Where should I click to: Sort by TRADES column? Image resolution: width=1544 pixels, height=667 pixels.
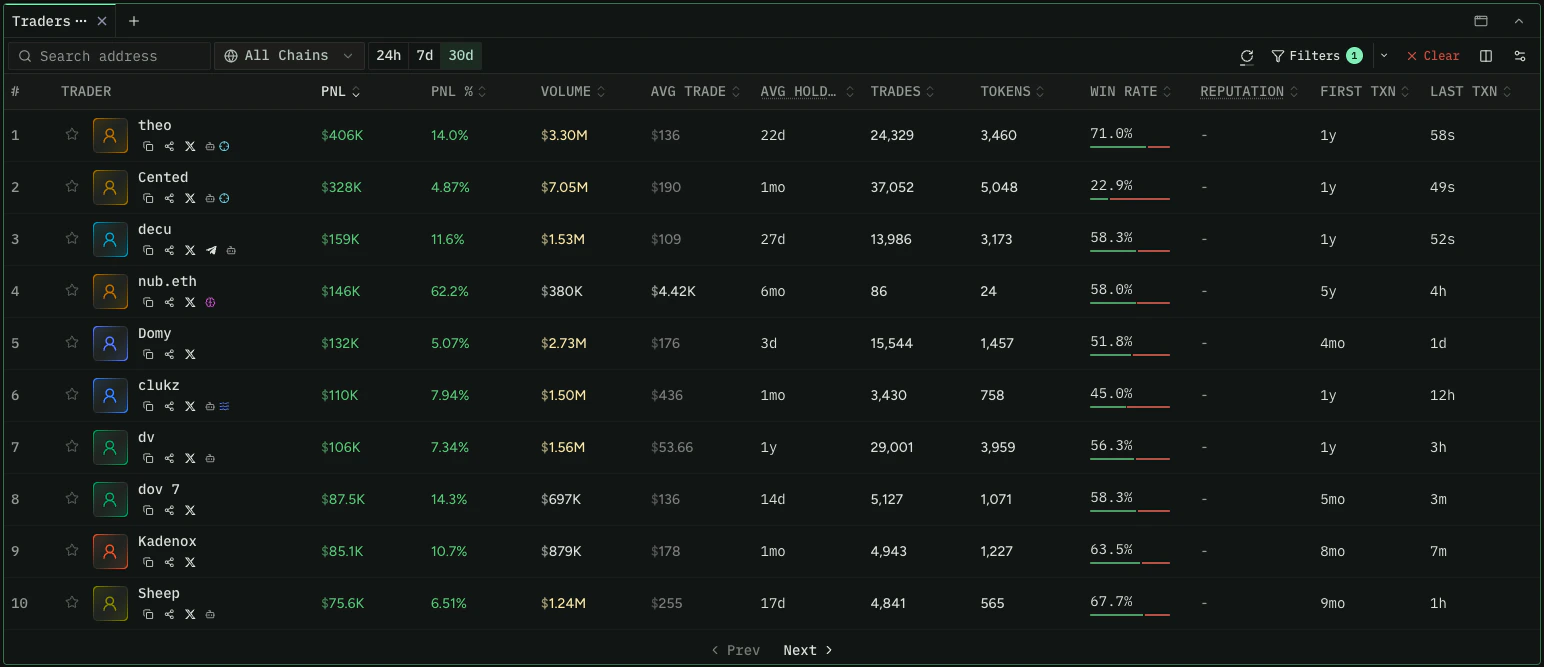click(903, 91)
